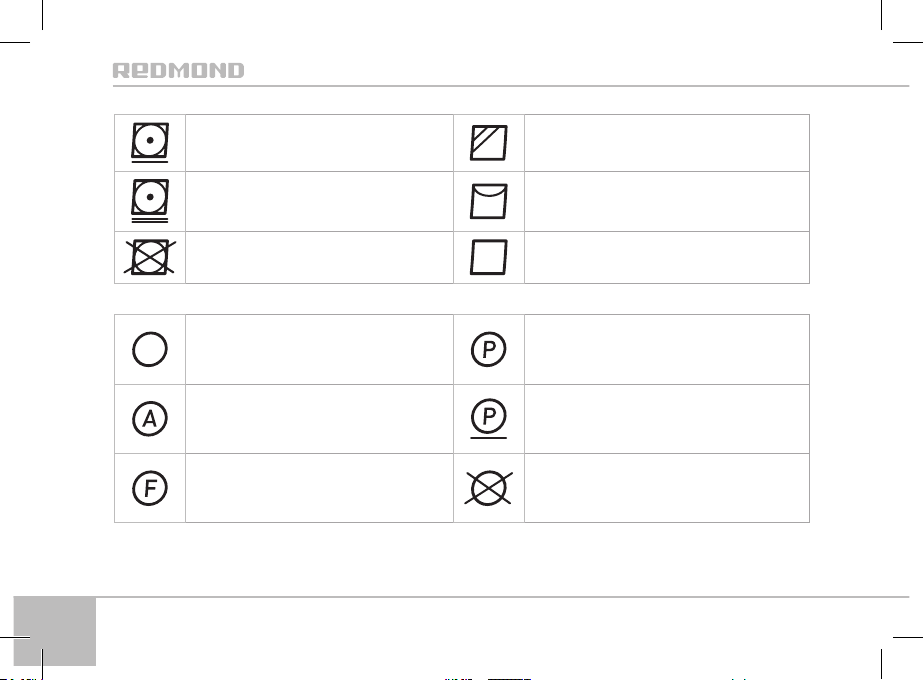Click the line-dry square with curved top

click(489, 201)
